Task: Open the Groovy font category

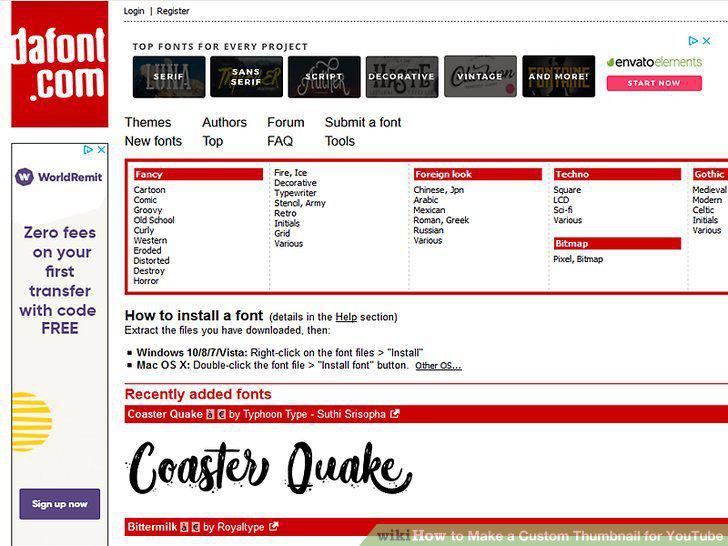Action: coord(148,210)
